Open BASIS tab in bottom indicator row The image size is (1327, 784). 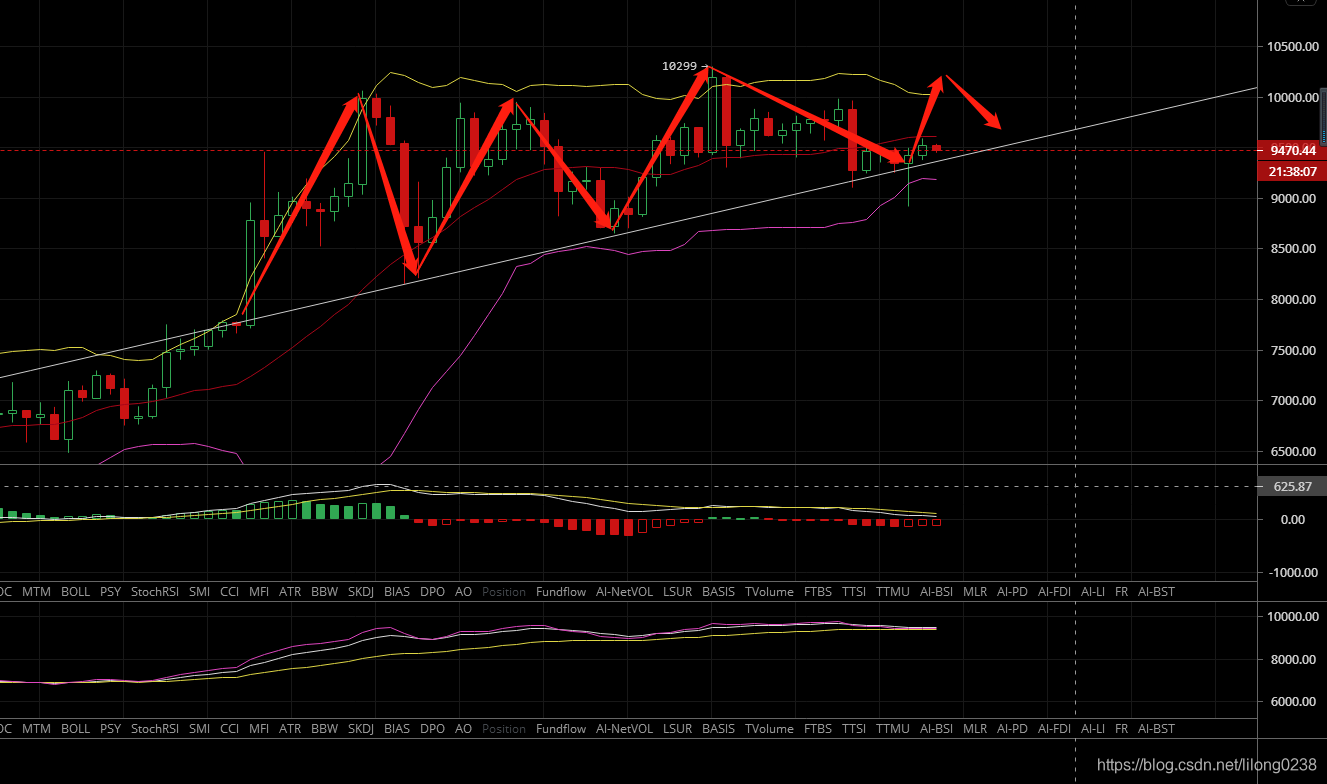pyautogui.click(x=718, y=729)
